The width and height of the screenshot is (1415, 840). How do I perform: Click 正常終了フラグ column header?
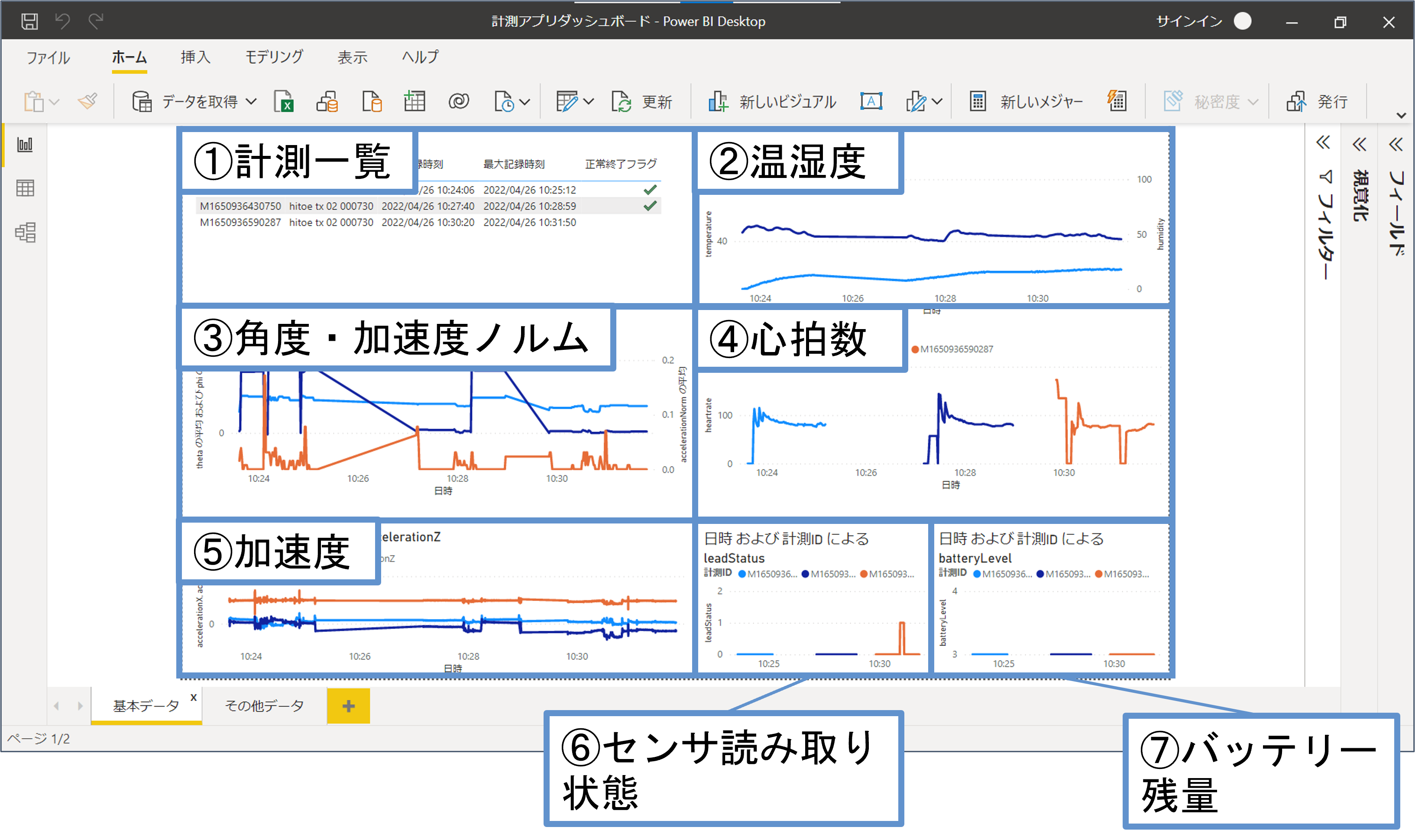[x=621, y=164]
